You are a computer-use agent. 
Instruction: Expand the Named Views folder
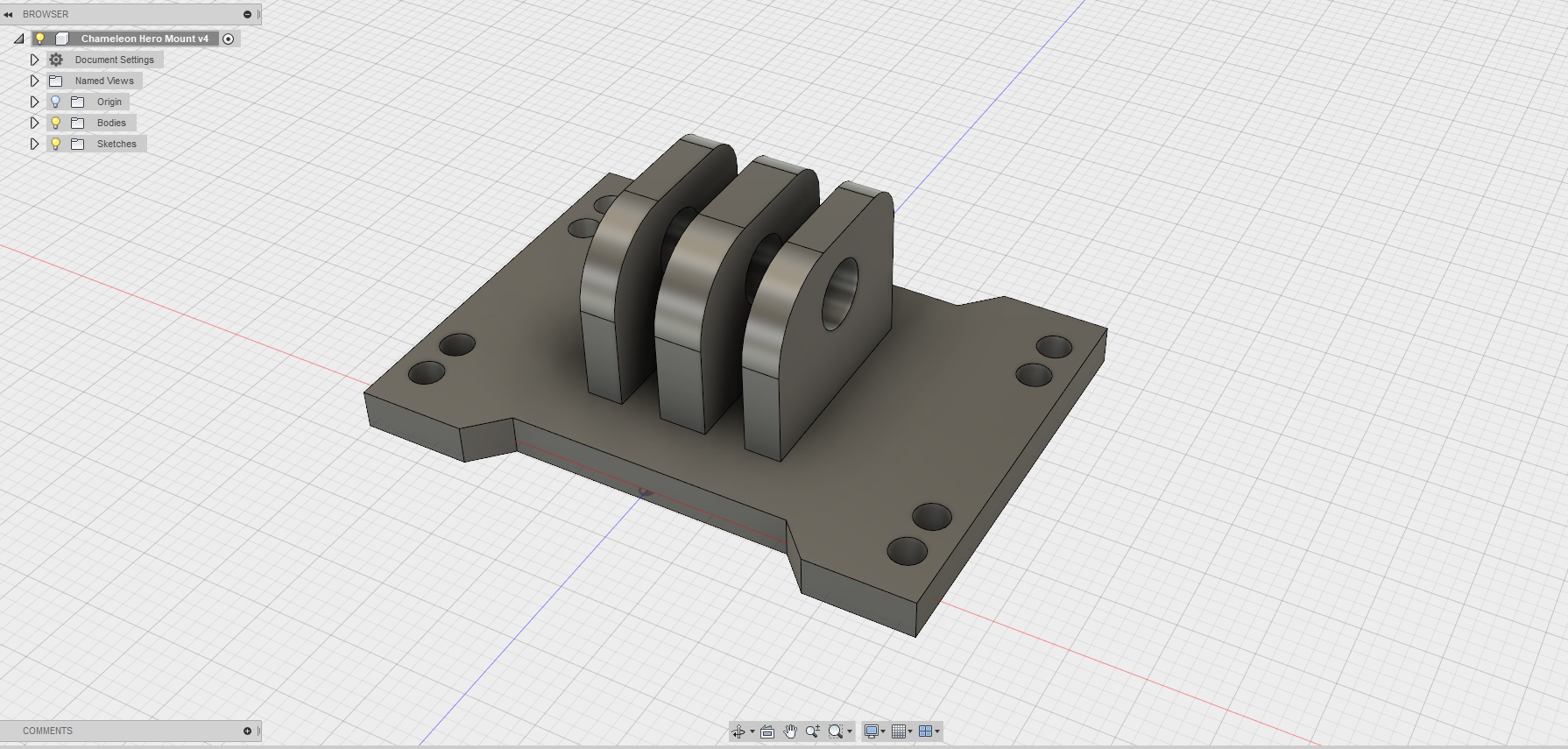(34, 81)
